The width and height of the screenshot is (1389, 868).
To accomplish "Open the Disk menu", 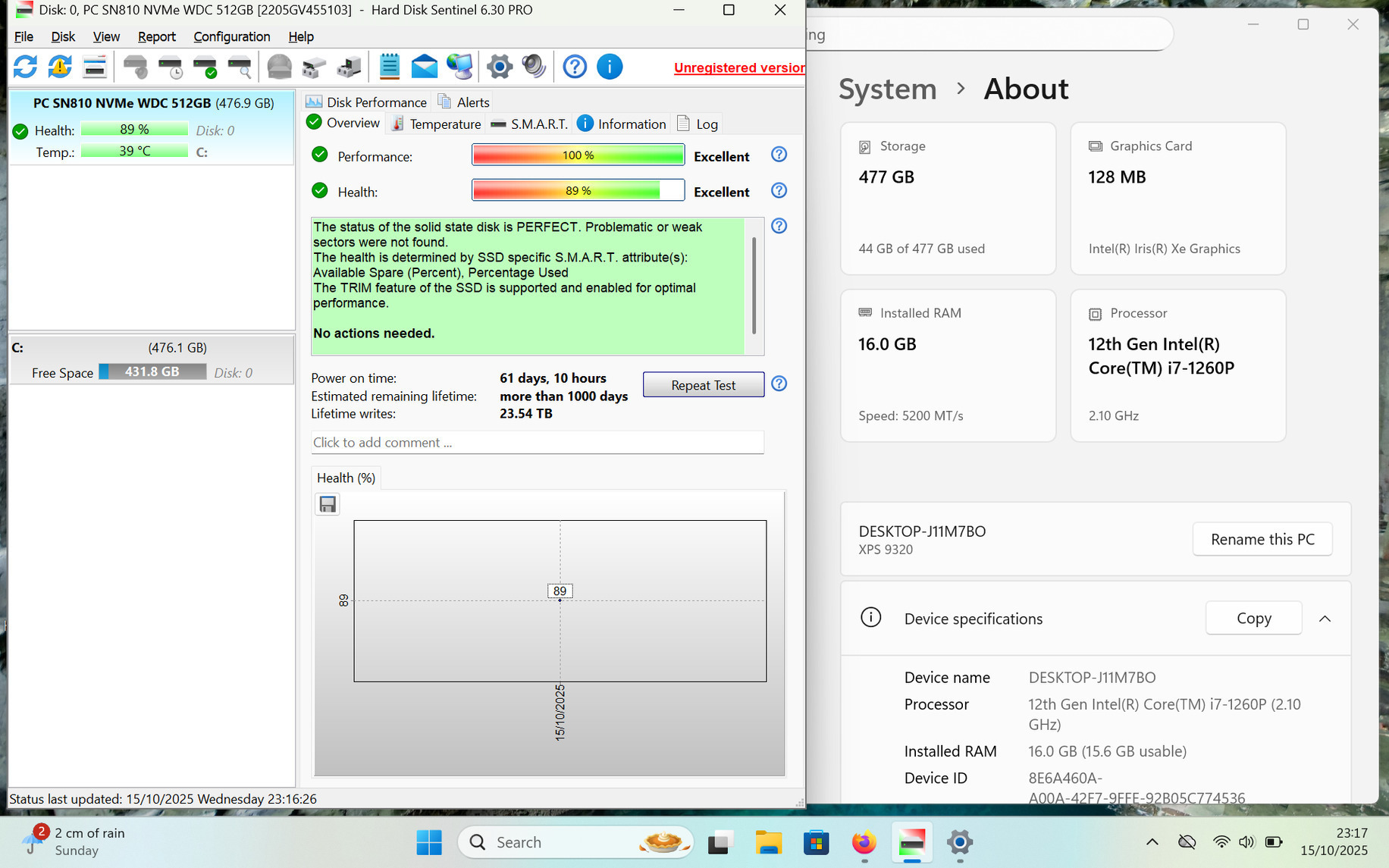I will click(x=63, y=36).
